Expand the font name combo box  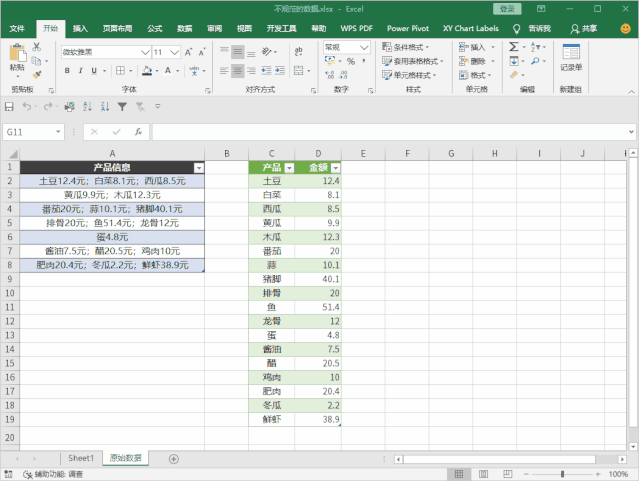pos(145,51)
